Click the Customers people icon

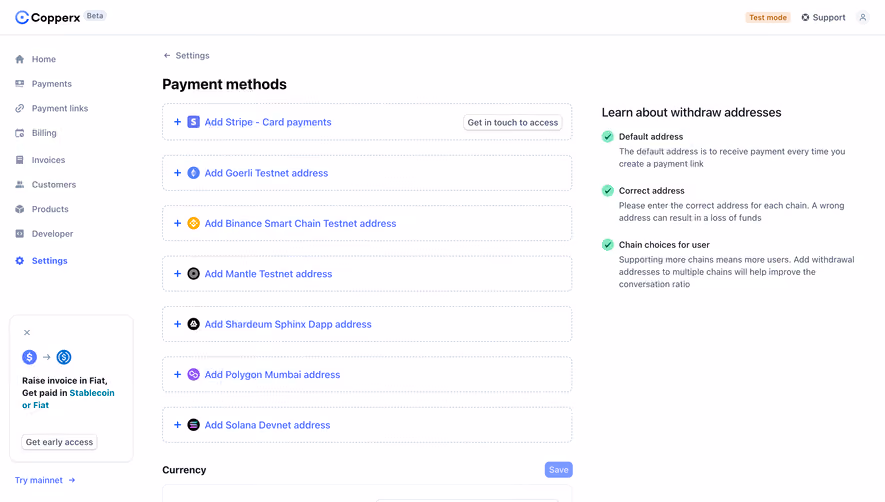(x=20, y=185)
